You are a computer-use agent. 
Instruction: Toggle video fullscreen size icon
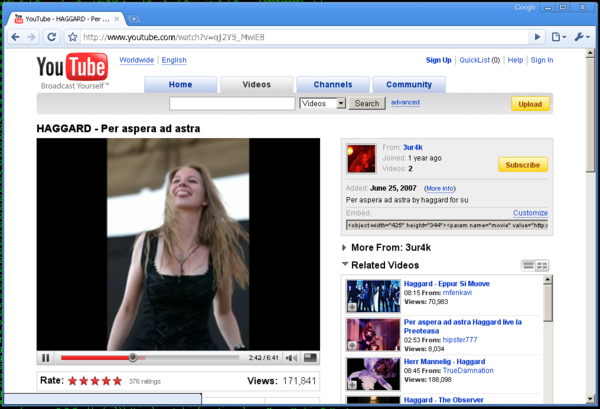click(x=310, y=358)
